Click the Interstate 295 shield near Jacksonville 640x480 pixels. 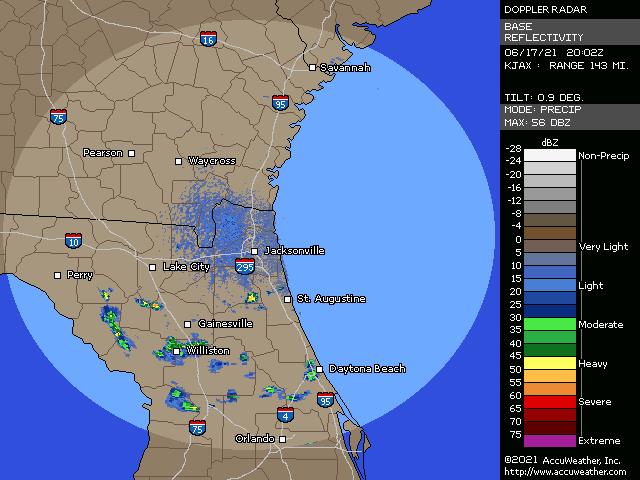pos(245,267)
